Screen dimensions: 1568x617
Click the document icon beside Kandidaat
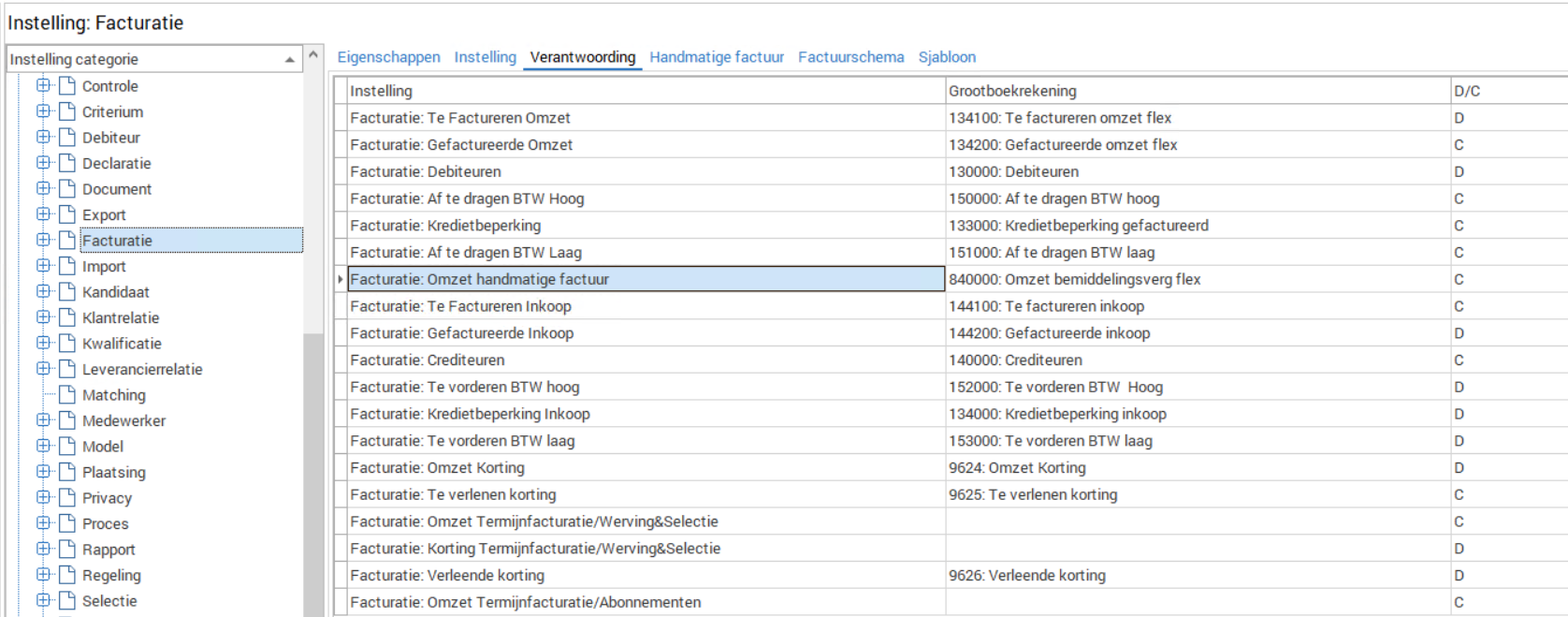pyautogui.click(x=66, y=292)
